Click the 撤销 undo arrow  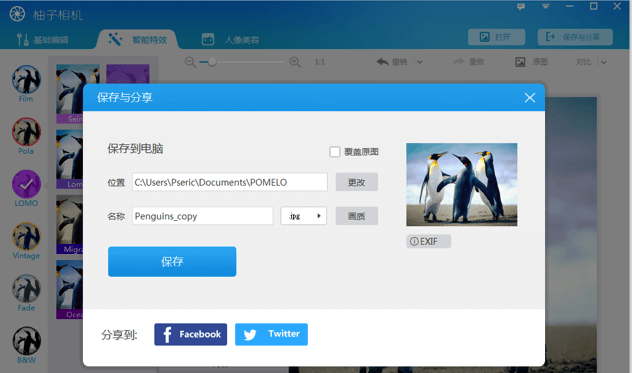point(383,62)
